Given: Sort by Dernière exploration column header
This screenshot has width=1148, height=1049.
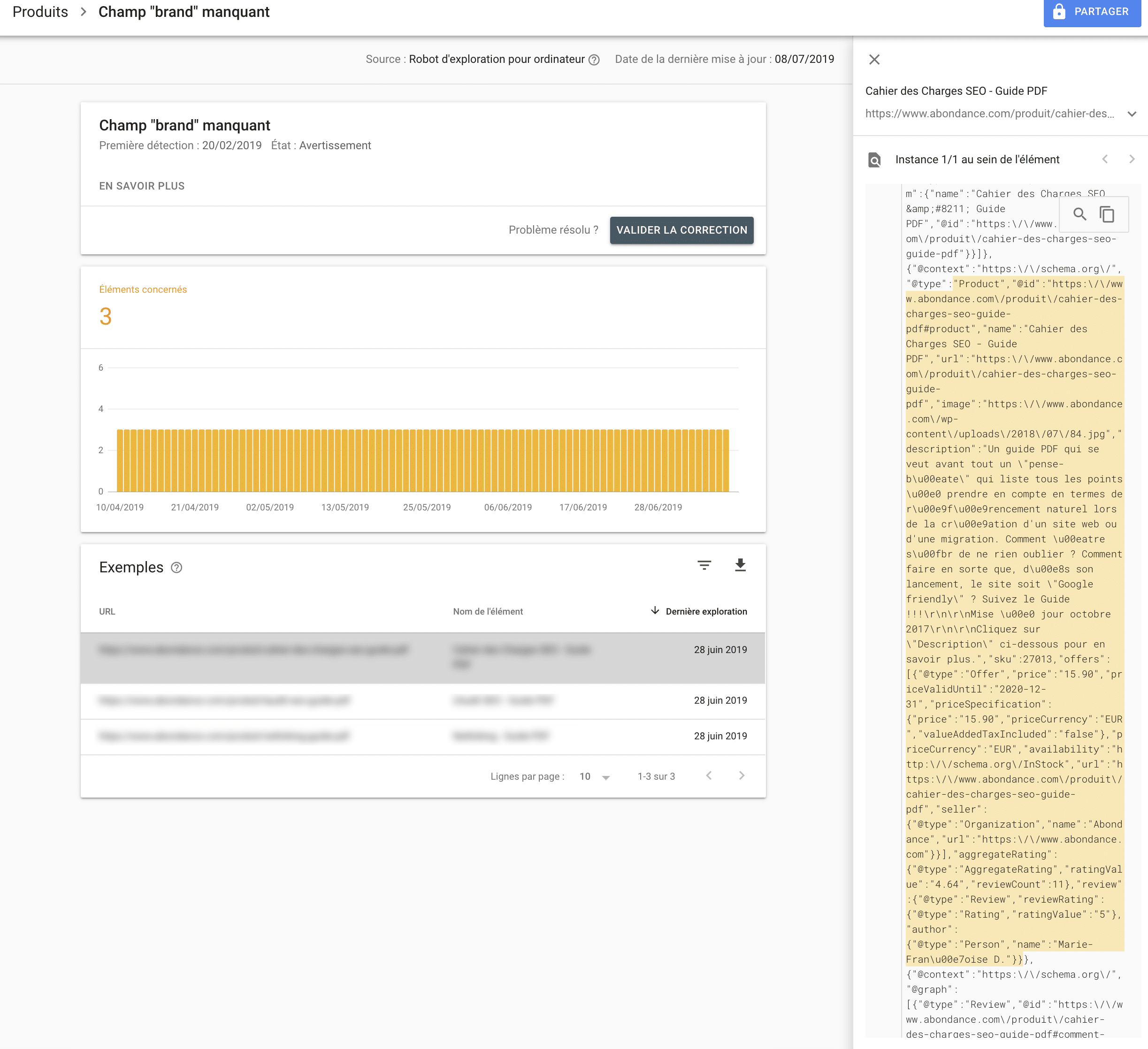Looking at the screenshot, I should point(699,611).
